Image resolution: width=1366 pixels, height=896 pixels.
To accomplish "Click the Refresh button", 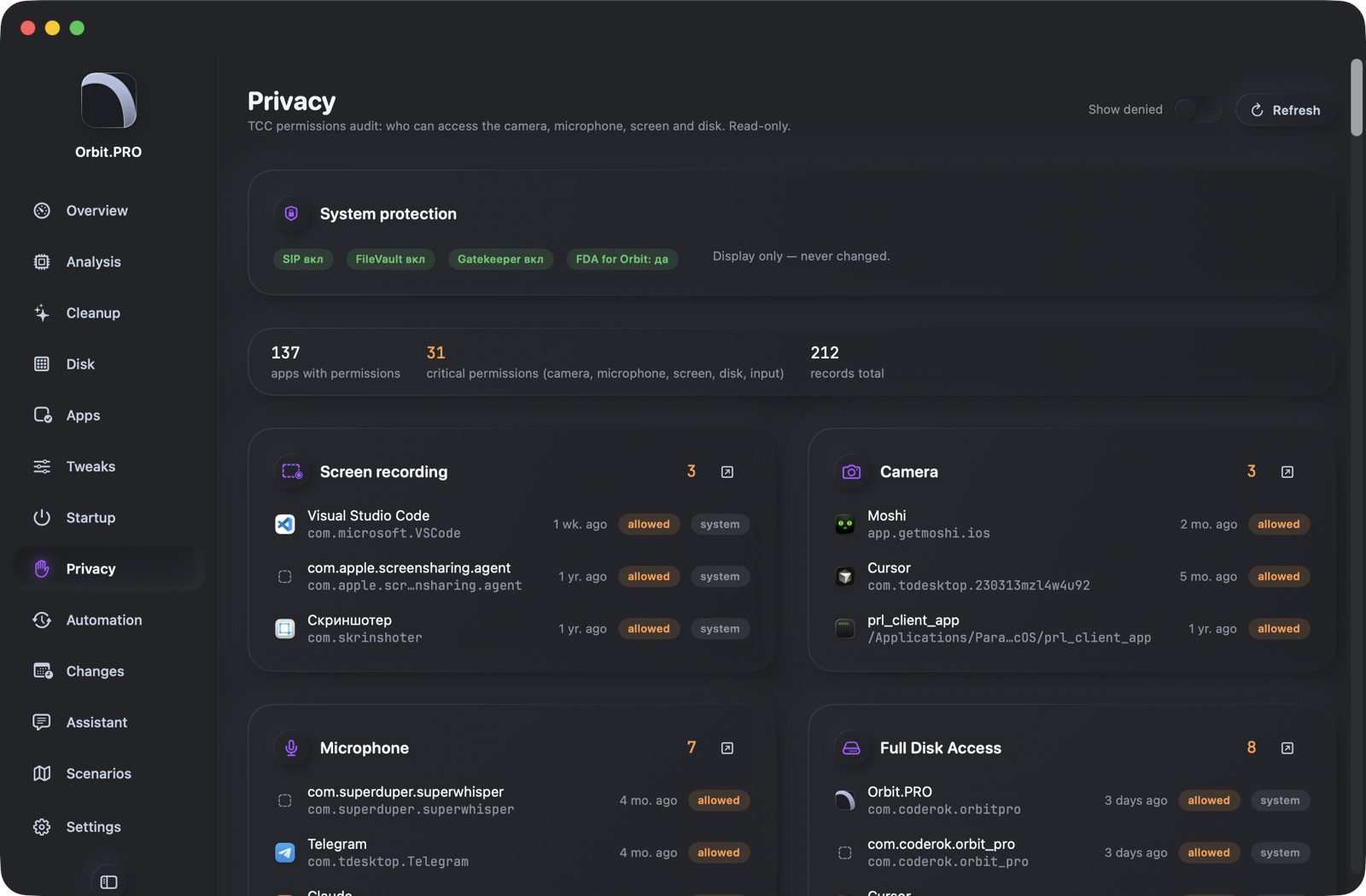I will (x=1285, y=110).
